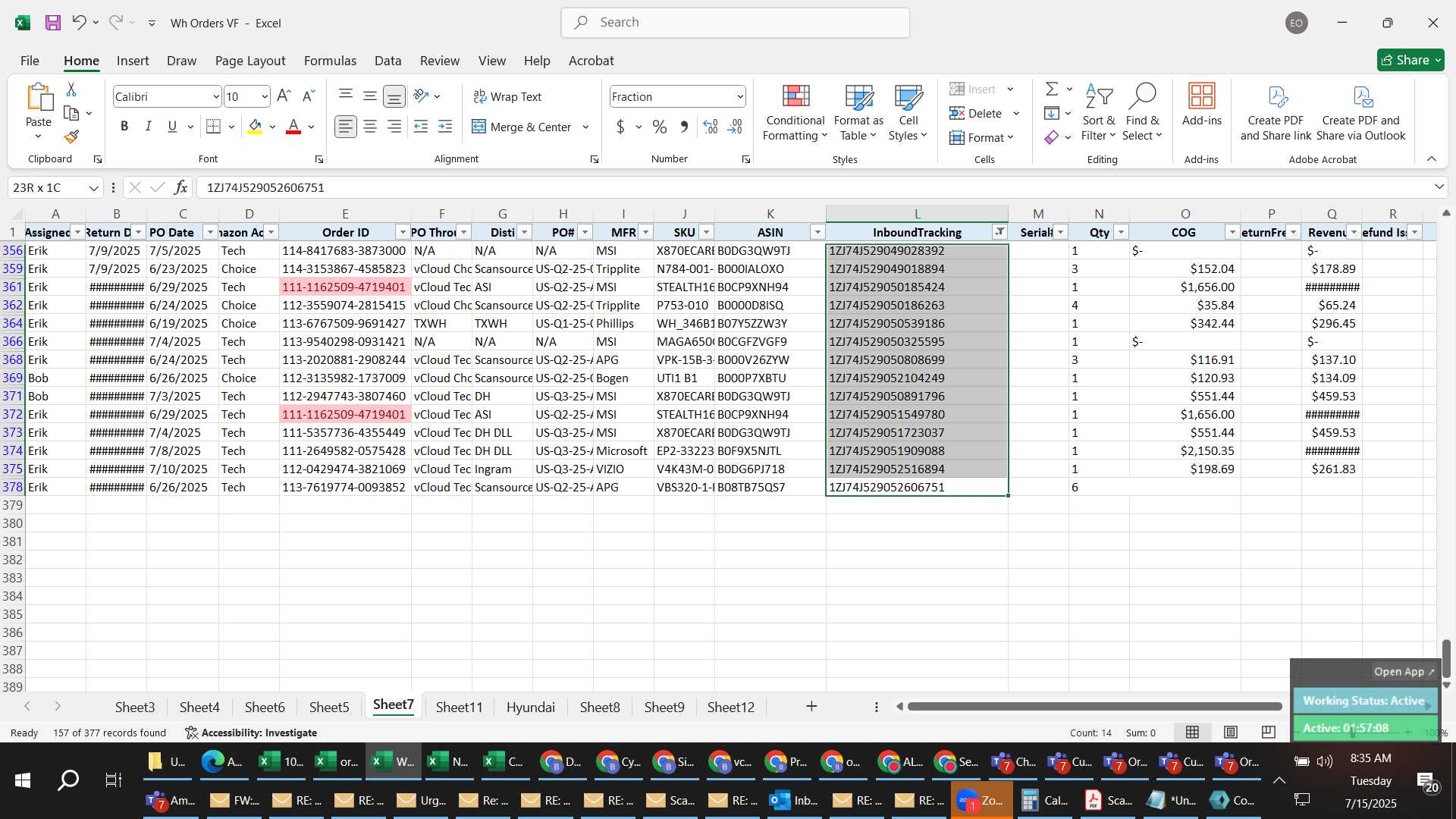Image resolution: width=1456 pixels, height=819 pixels.
Task: Open the Fraction number format dropdown
Action: pos(739,97)
